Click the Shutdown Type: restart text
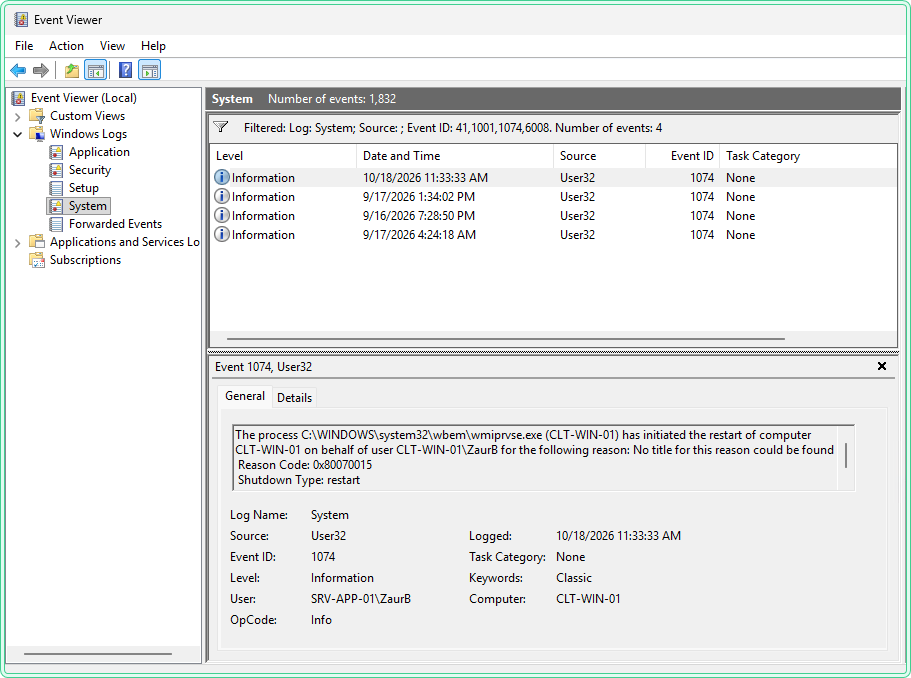This screenshot has width=911, height=678. coord(299,480)
